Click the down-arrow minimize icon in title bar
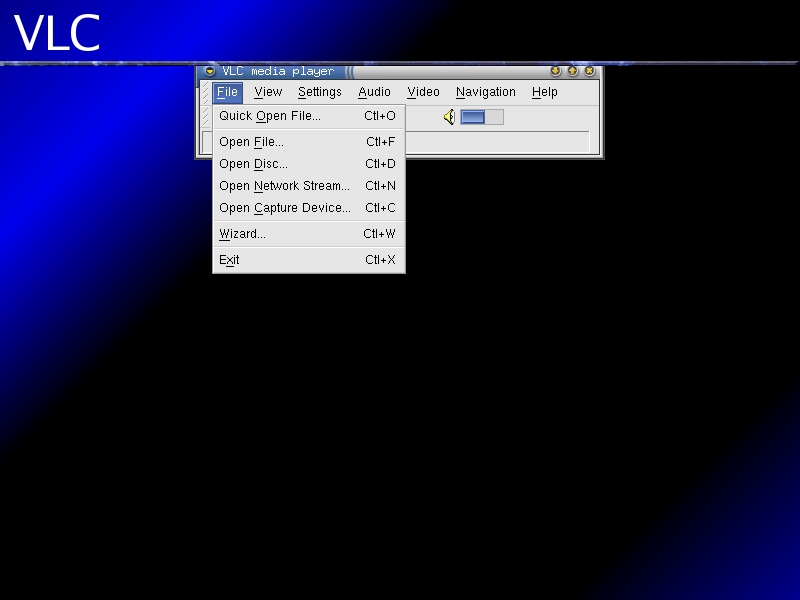800x600 pixels. pos(556,71)
